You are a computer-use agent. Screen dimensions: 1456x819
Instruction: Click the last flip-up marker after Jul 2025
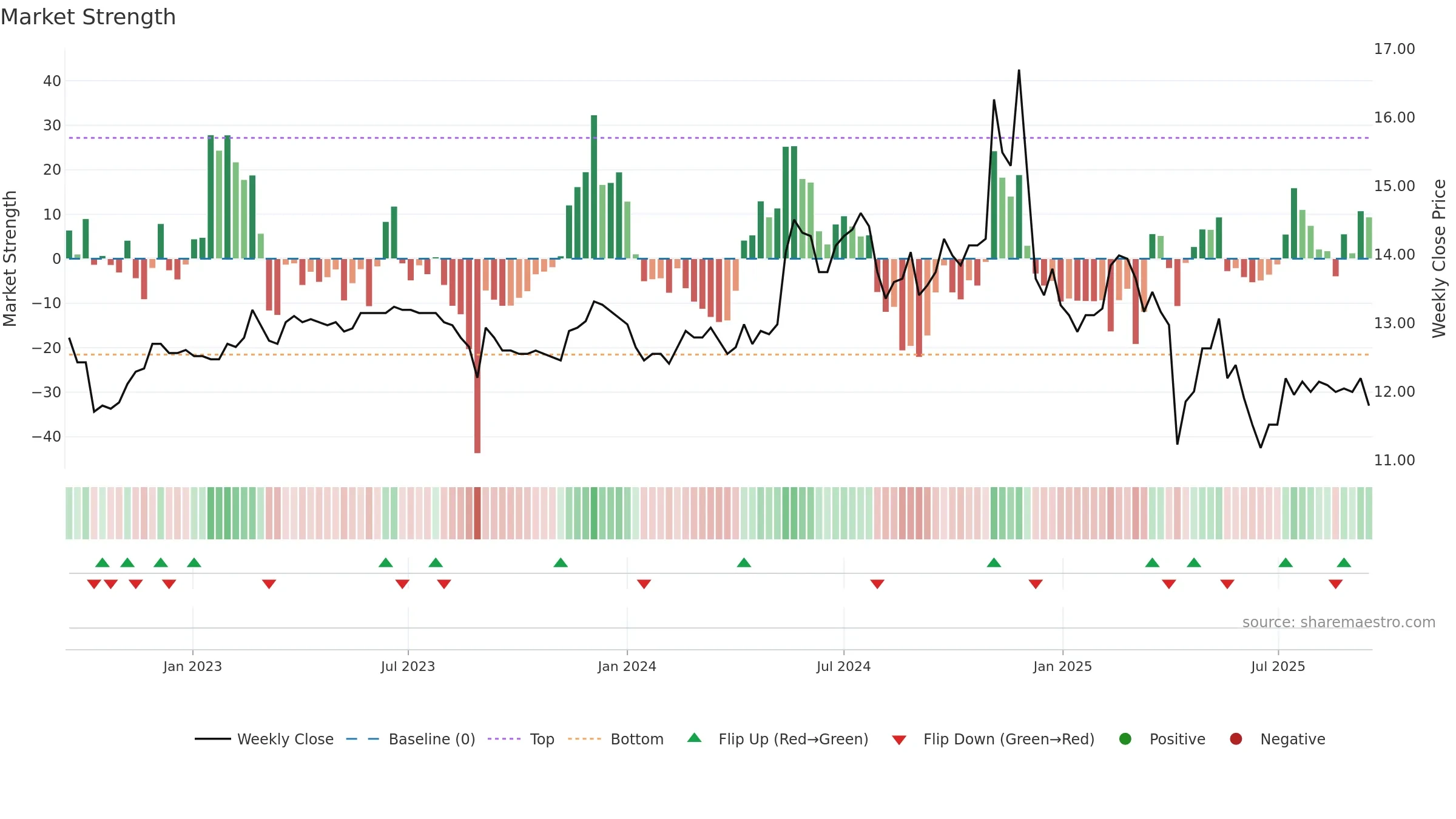point(1344,562)
